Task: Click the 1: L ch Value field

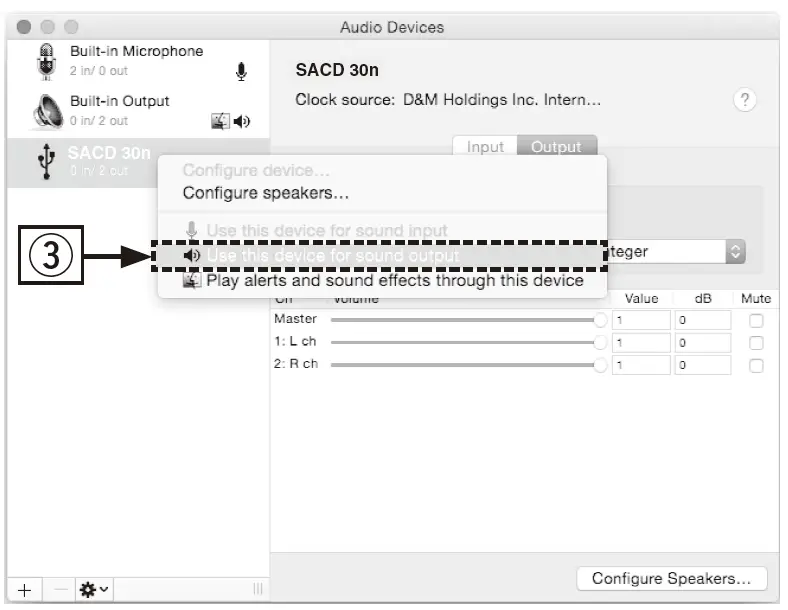Action: coord(641,343)
